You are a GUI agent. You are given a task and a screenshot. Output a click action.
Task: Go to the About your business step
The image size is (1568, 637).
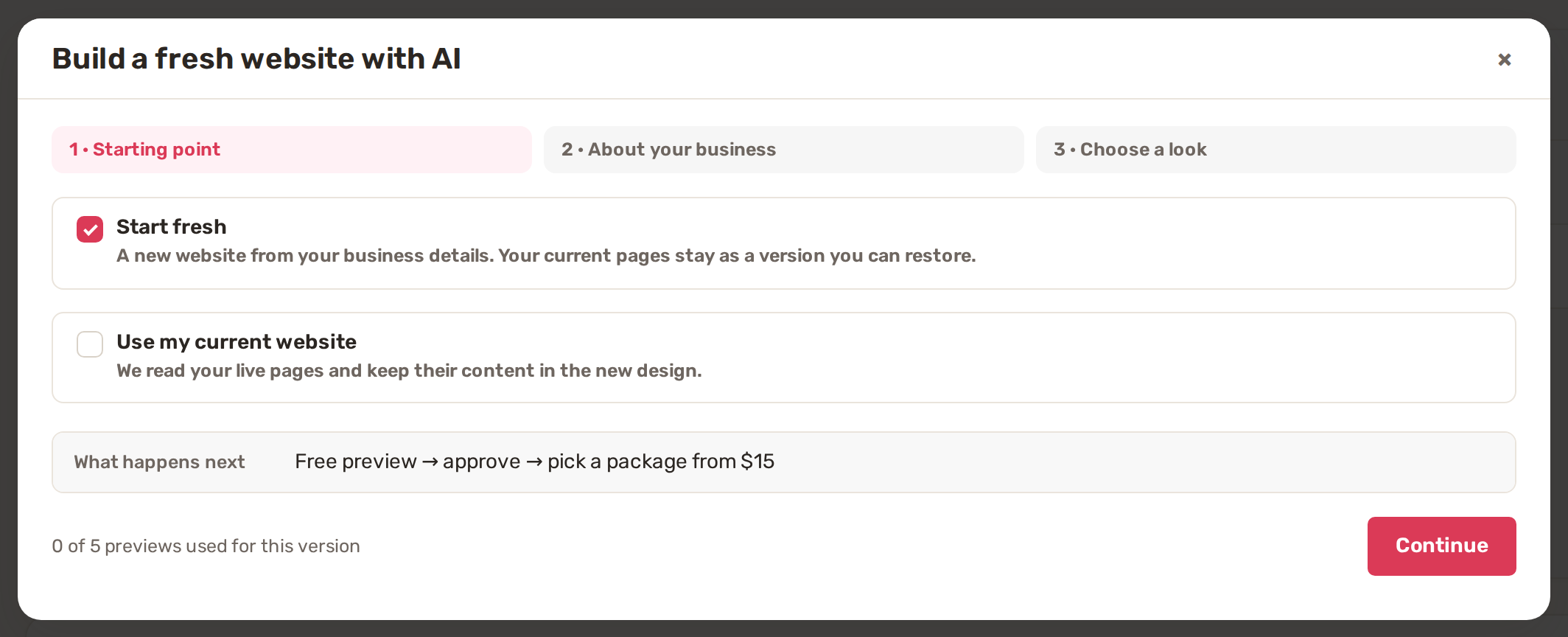[784, 150]
